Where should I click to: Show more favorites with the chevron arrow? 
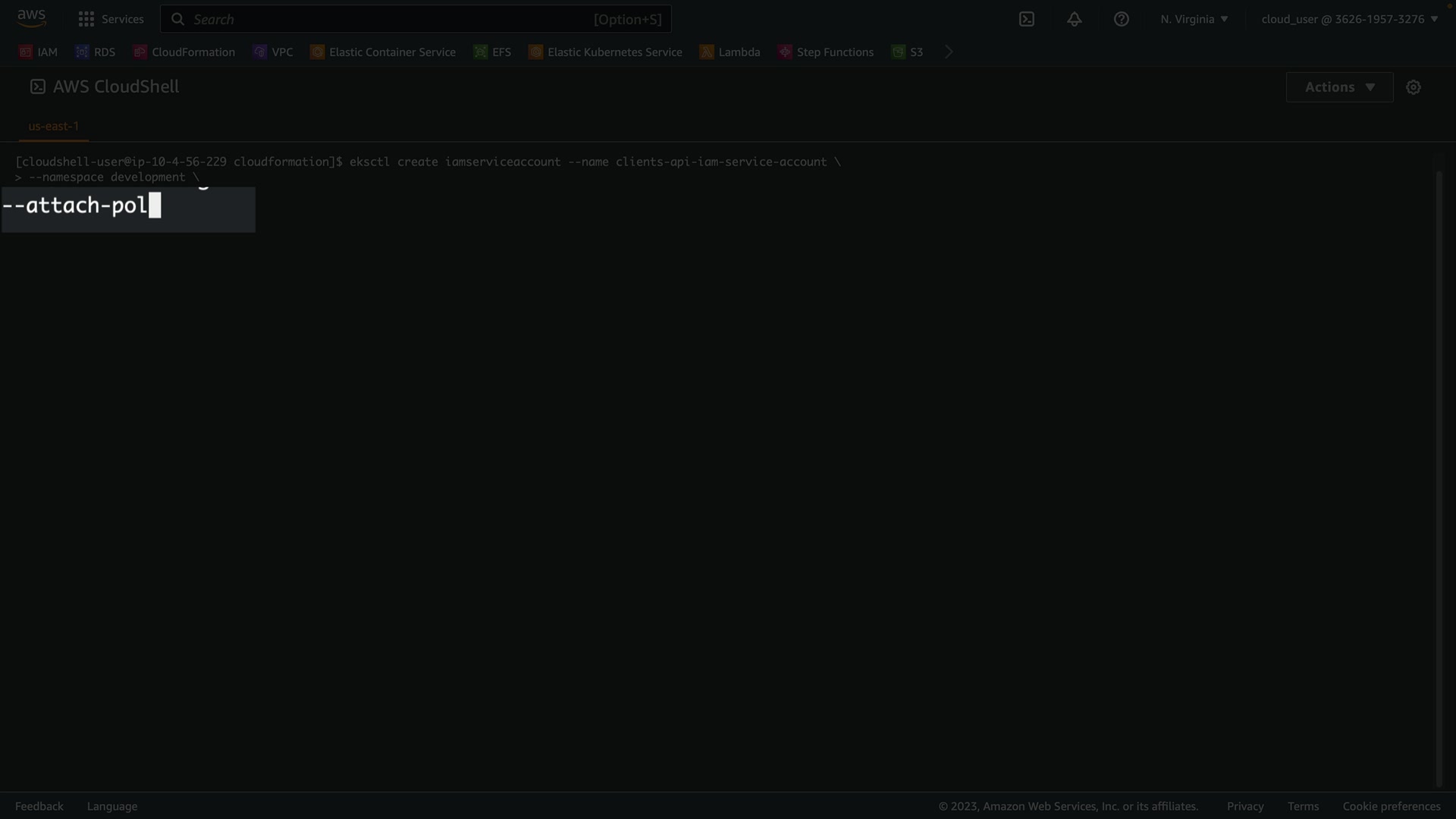(949, 52)
